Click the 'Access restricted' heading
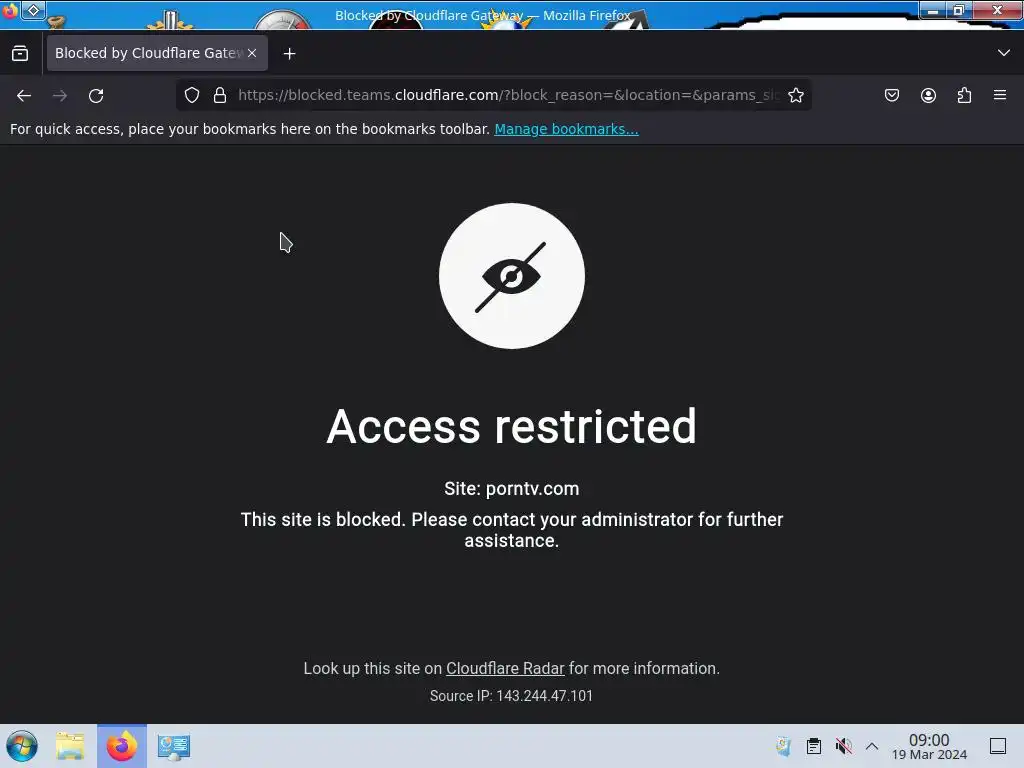Screen dimensions: 1024x768 click(511, 426)
